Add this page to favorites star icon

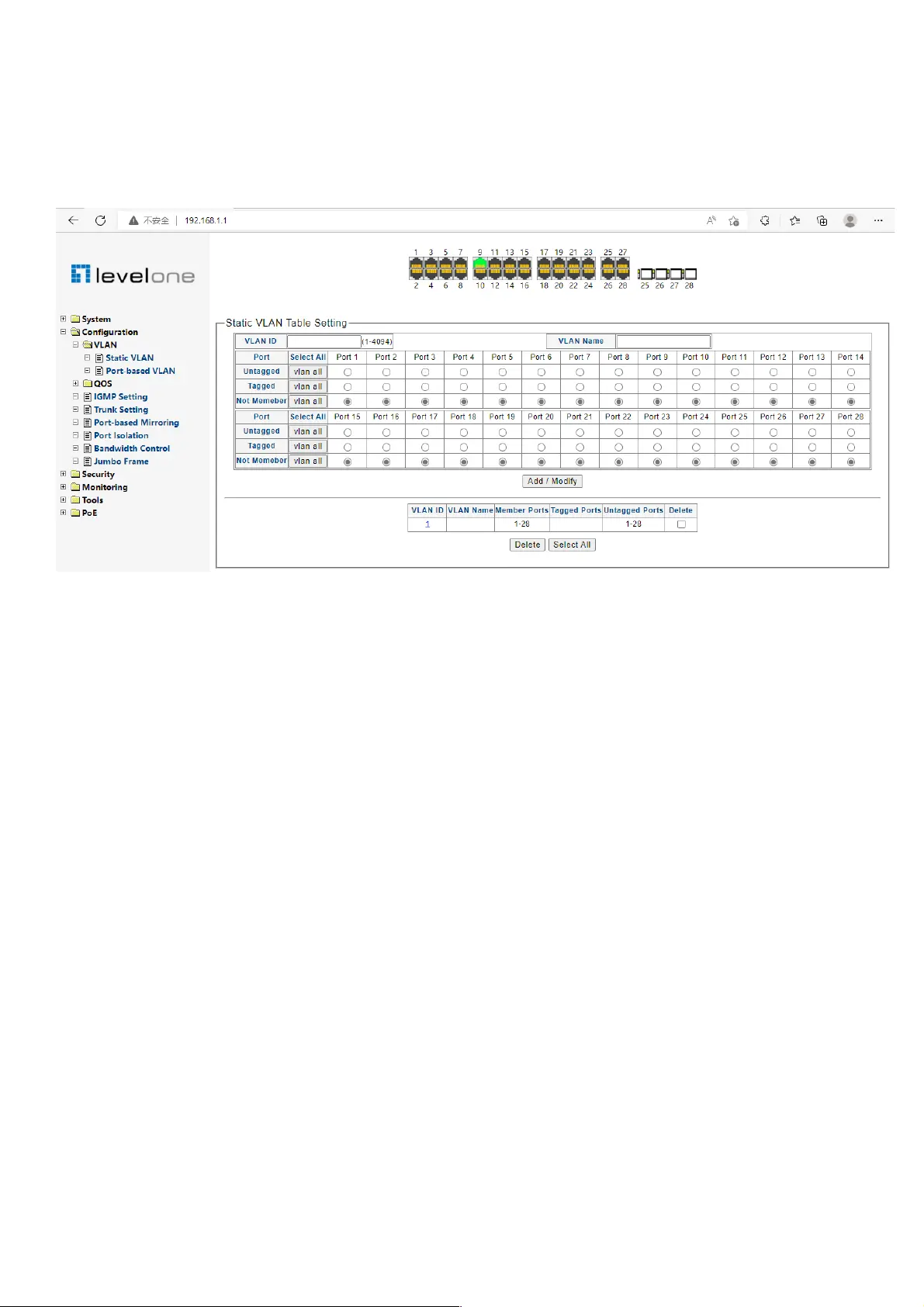(x=734, y=221)
